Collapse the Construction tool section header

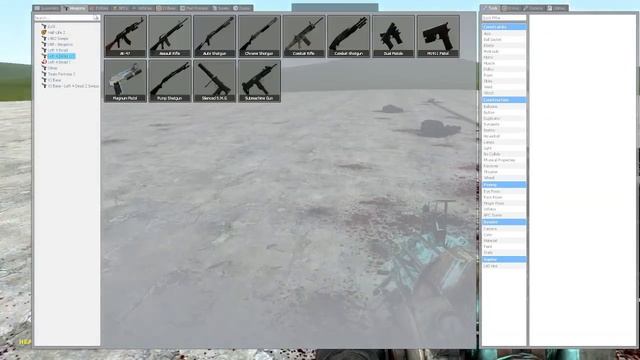(504, 100)
